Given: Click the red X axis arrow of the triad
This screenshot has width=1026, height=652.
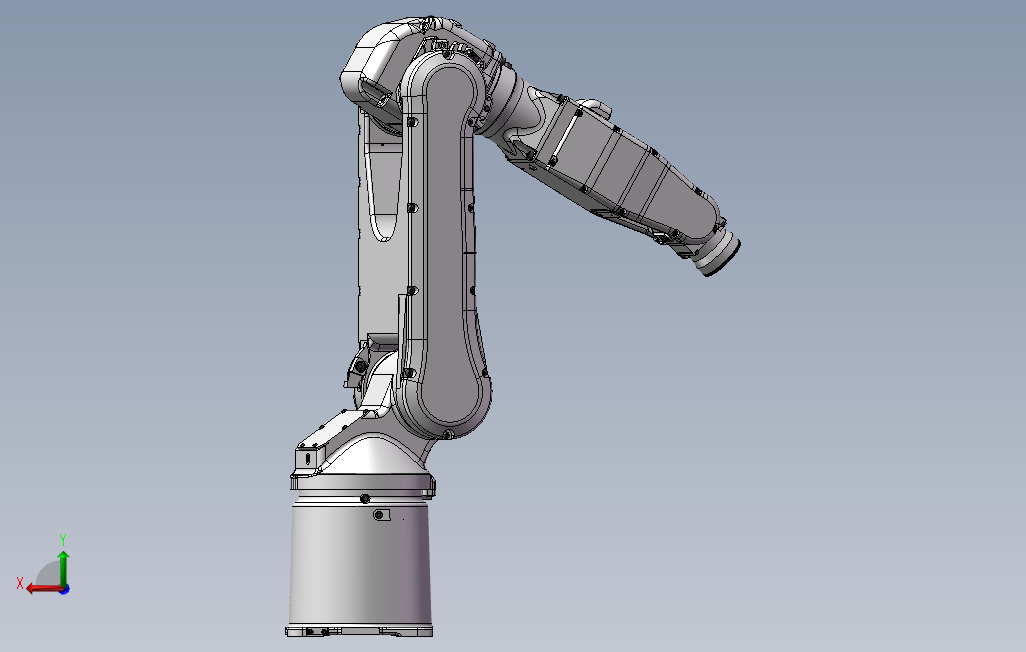Looking at the screenshot, I should pyautogui.click(x=44, y=589).
